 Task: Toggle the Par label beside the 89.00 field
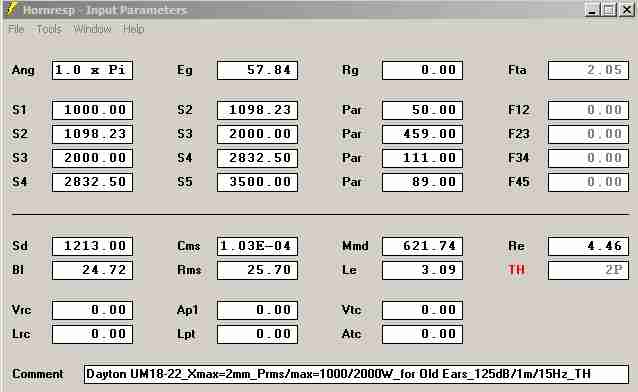pos(352,182)
